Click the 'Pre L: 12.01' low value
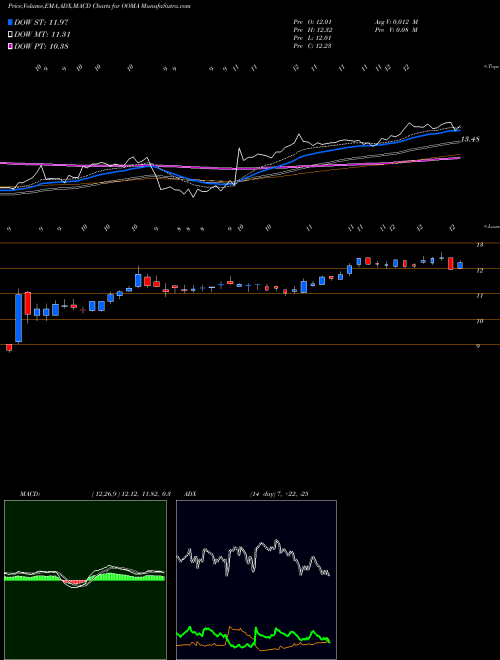 point(313,38)
